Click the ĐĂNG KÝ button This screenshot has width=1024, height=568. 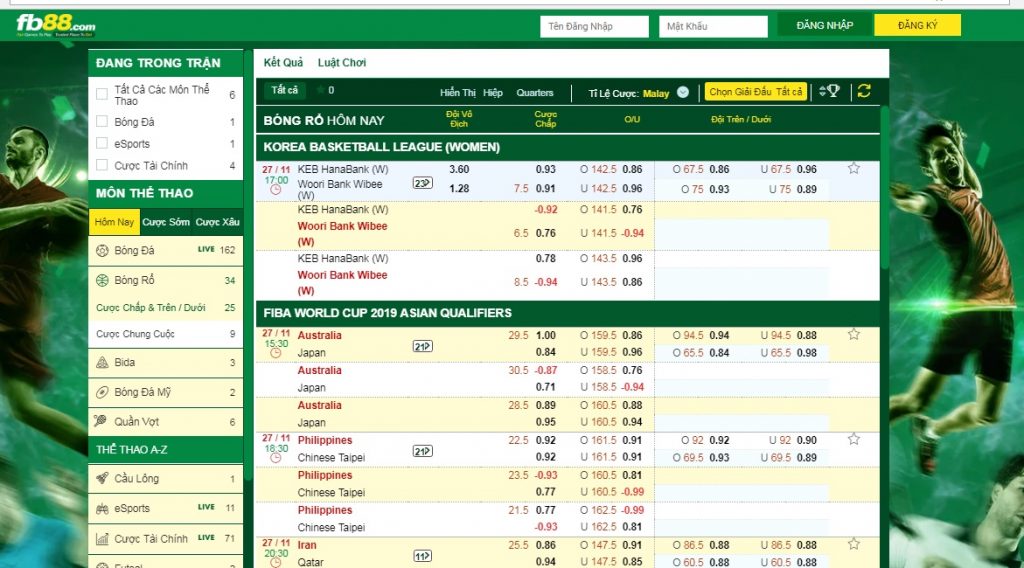click(918, 25)
